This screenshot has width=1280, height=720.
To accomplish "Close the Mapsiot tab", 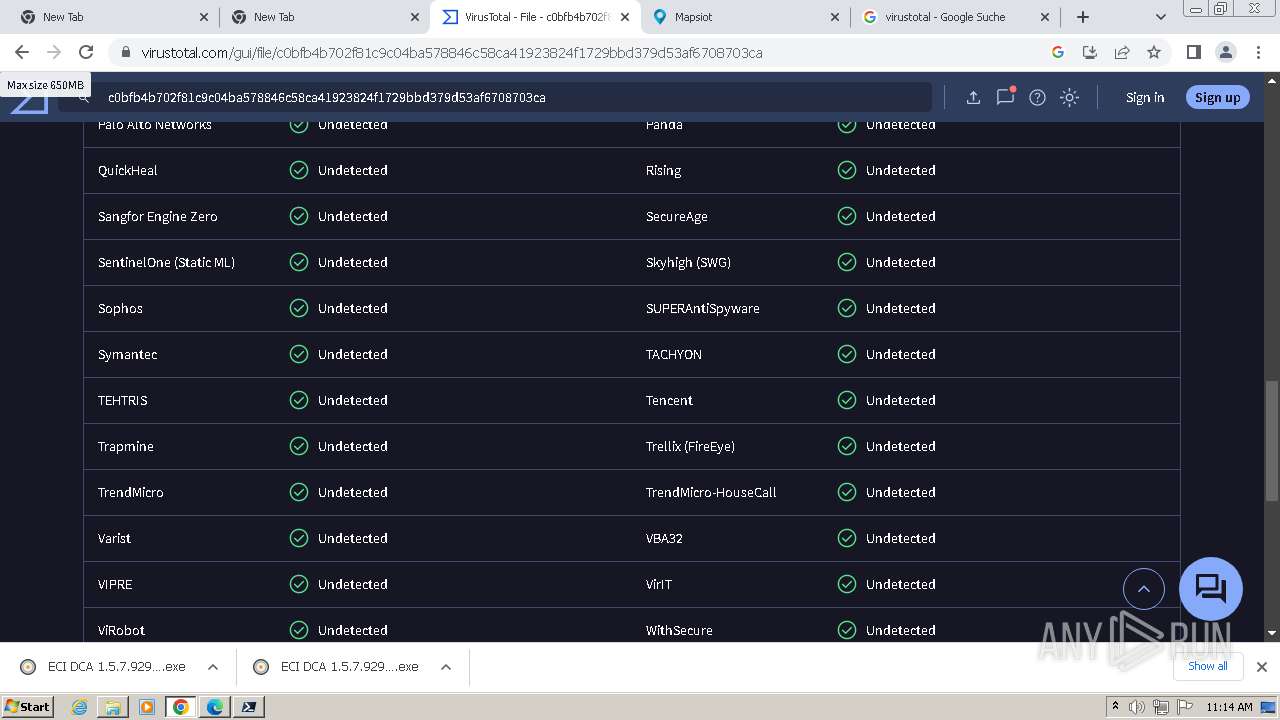I will pos(836,17).
